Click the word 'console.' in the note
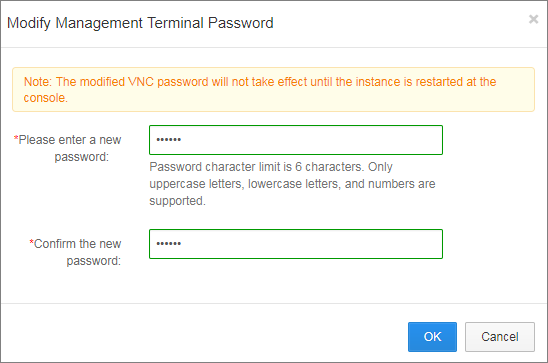 (45, 98)
